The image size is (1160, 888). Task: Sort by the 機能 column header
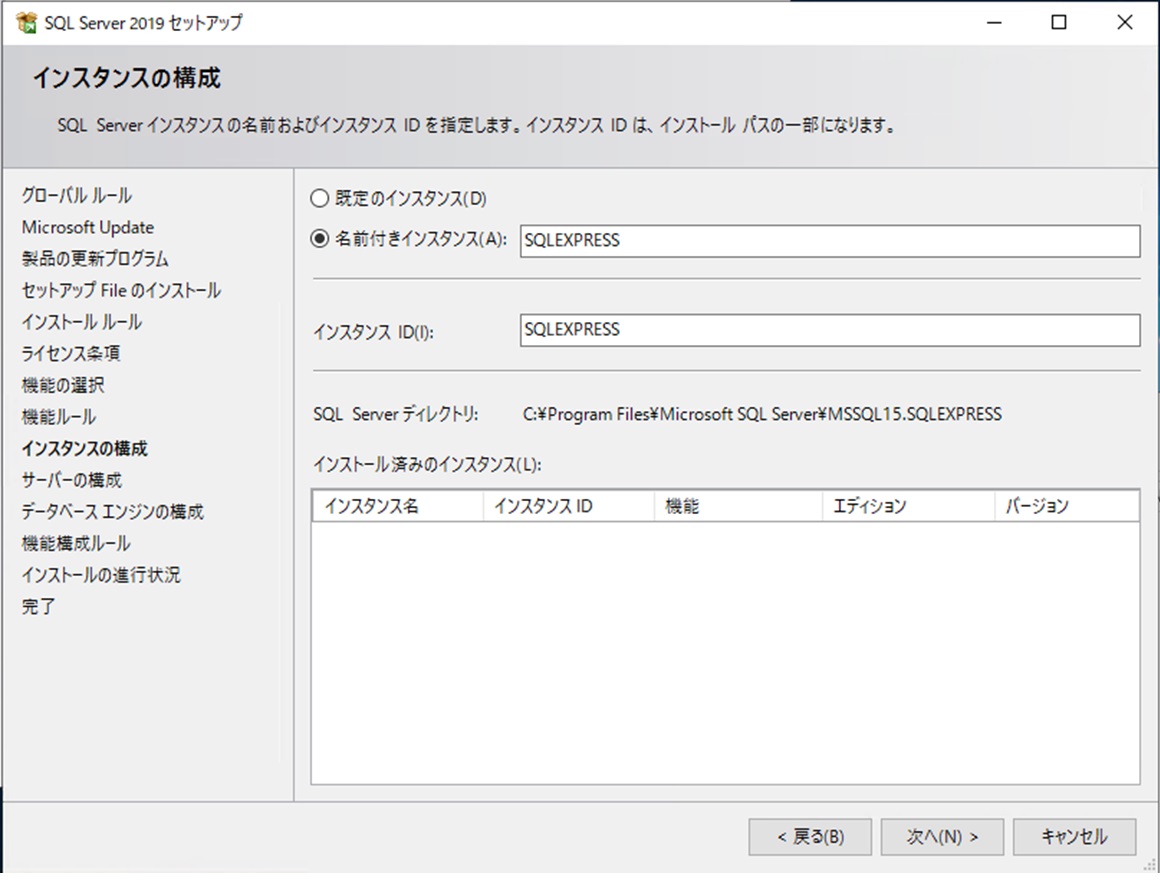click(x=738, y=506)
